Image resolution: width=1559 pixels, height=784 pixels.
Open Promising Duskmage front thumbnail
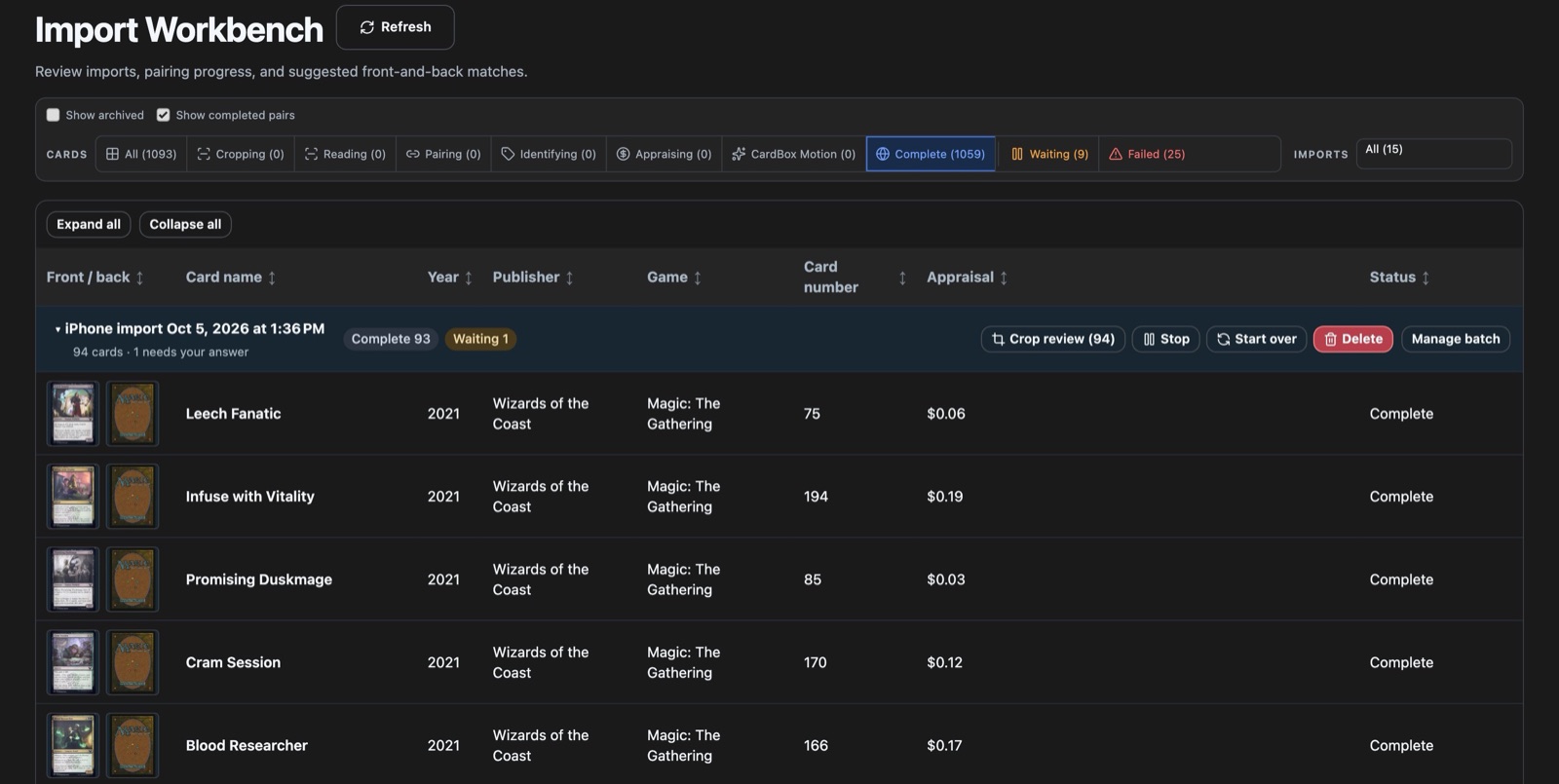[73, 579]
